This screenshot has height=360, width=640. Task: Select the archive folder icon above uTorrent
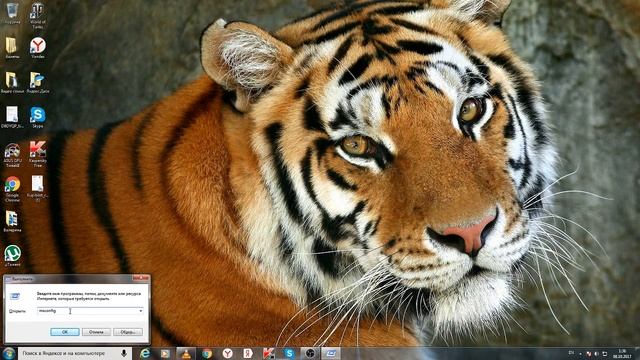tap(13, 222)
